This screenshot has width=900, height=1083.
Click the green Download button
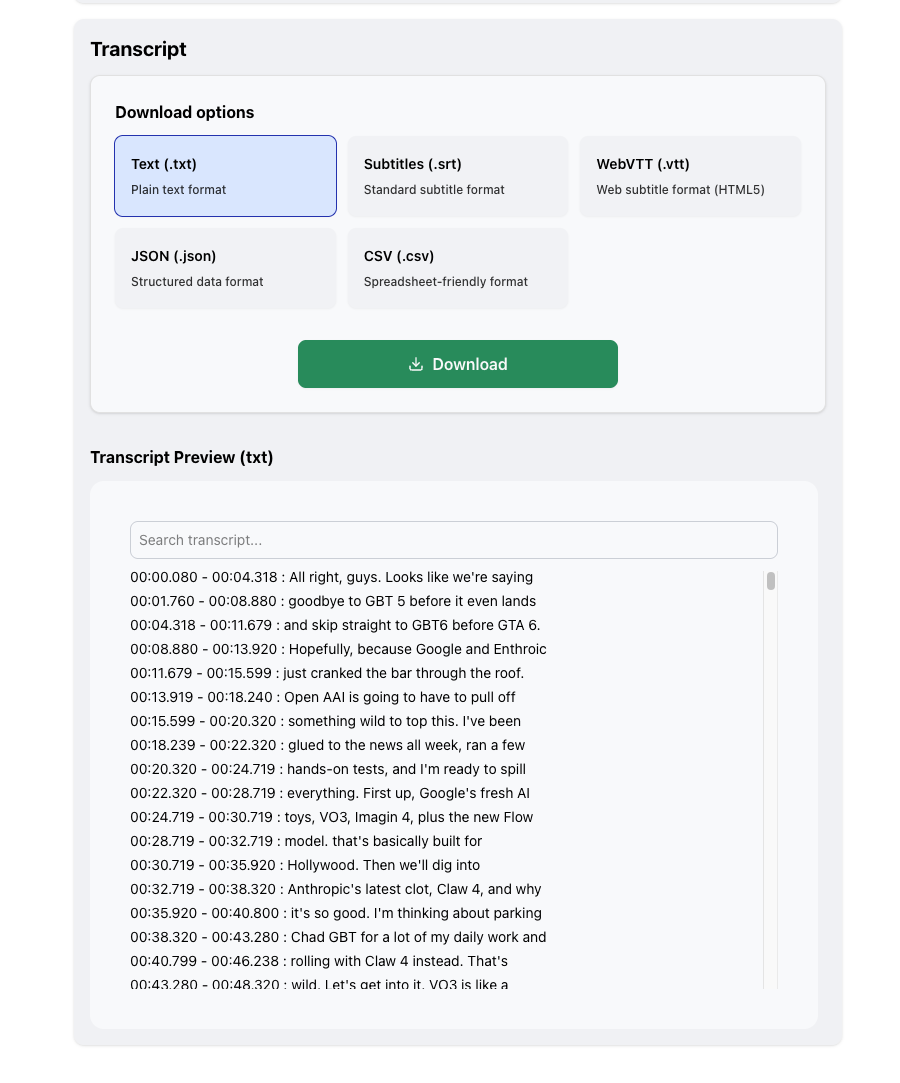coord(458,364)
